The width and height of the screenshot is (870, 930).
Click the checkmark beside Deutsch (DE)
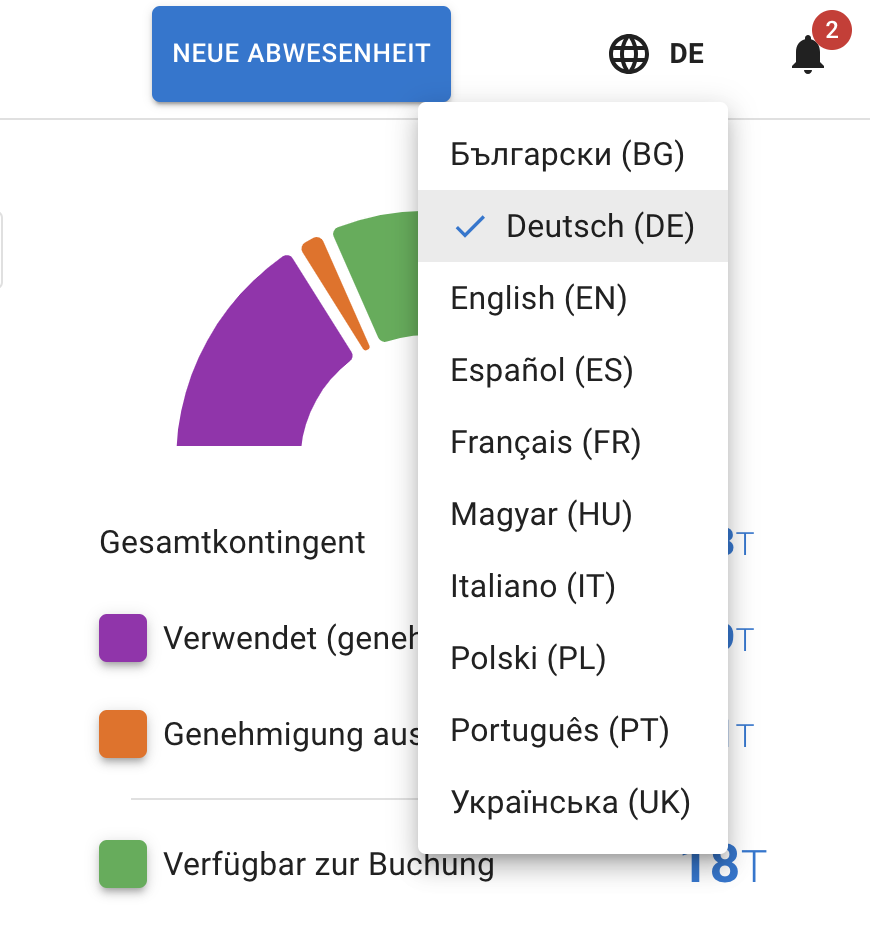tap(469, 227)
